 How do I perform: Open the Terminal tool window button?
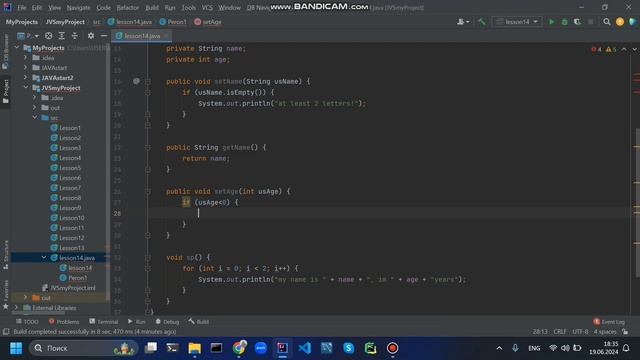click(104, 322)
